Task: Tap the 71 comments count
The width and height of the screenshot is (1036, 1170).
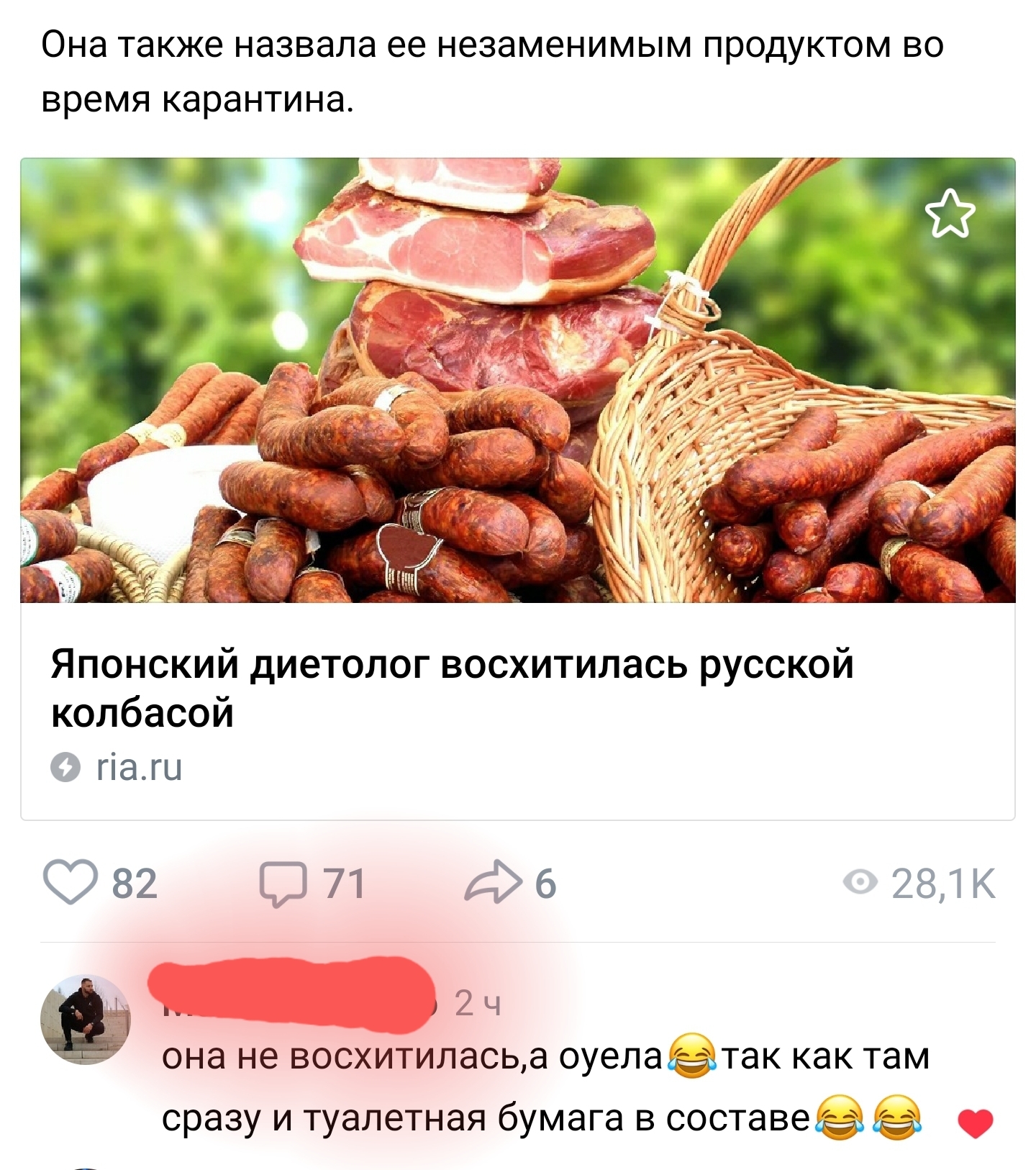Action: click(x=344, y=884)
